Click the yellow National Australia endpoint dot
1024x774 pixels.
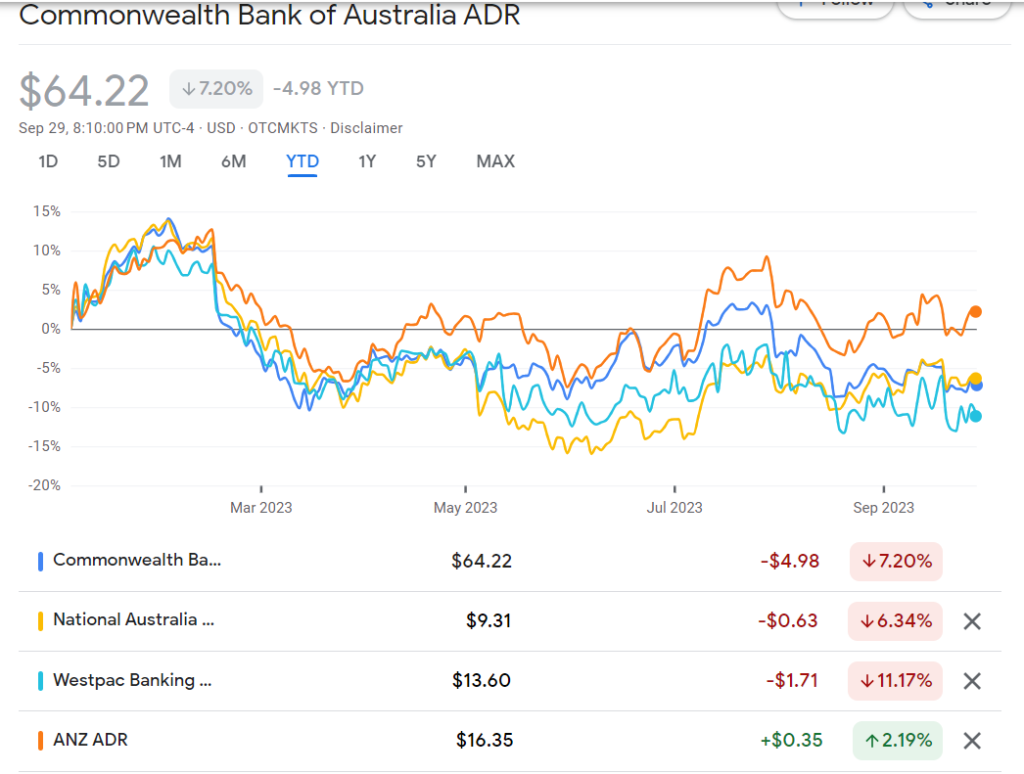[x=976, y=378]
